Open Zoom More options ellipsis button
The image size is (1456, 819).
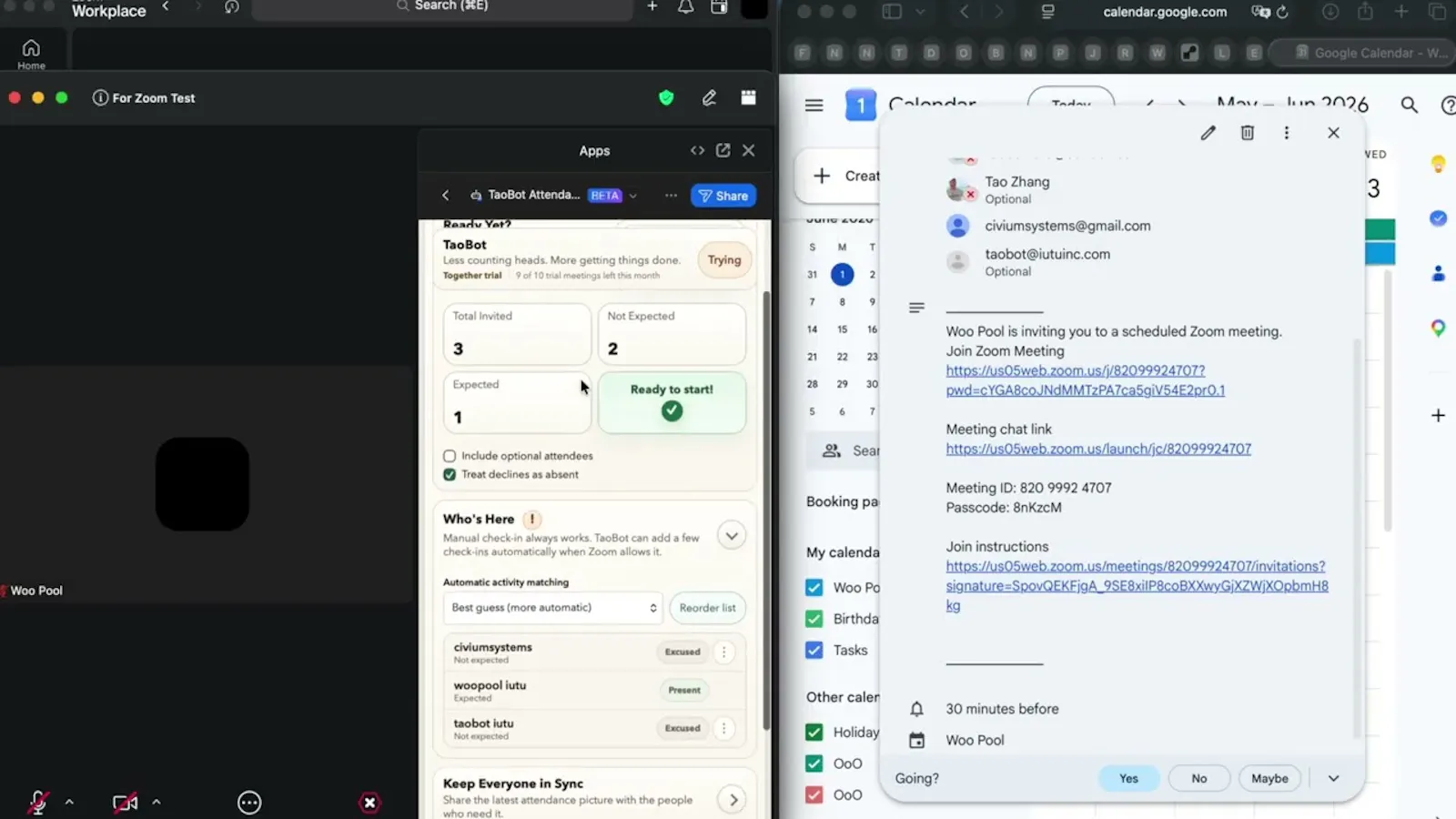click(x=249, y=803)
